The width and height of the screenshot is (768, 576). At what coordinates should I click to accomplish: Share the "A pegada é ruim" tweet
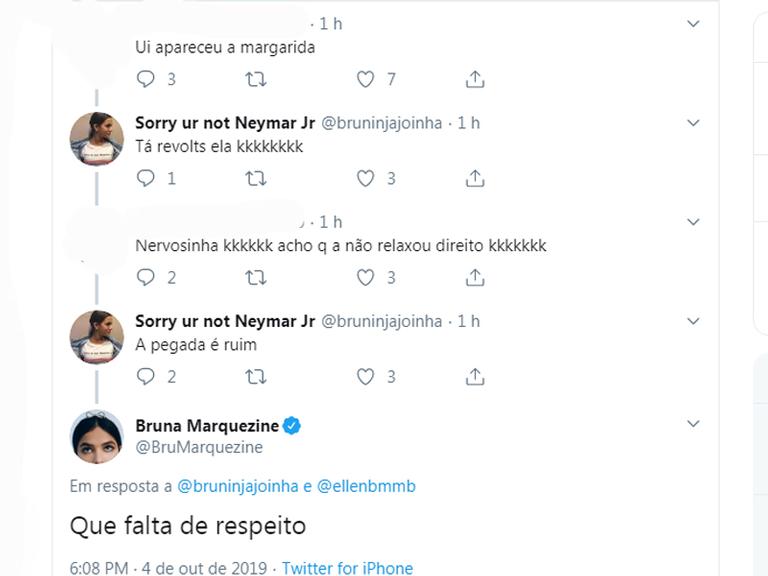pyautogui.click(x=475, y=376)
